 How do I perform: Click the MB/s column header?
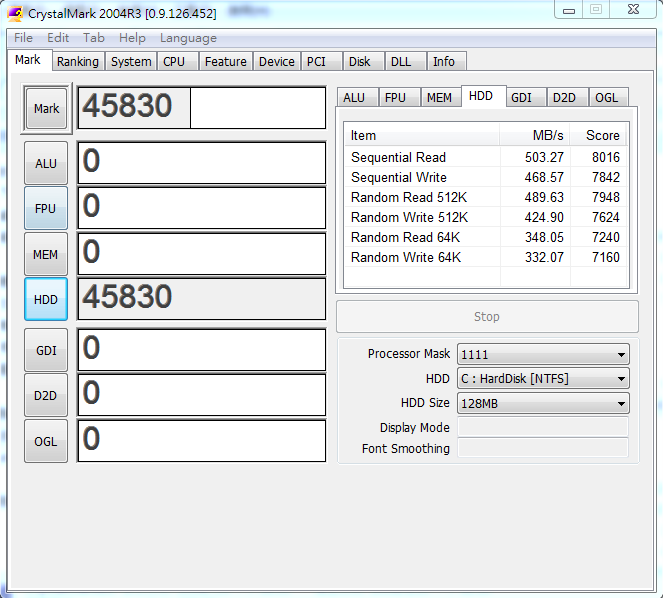coord(535,135)
